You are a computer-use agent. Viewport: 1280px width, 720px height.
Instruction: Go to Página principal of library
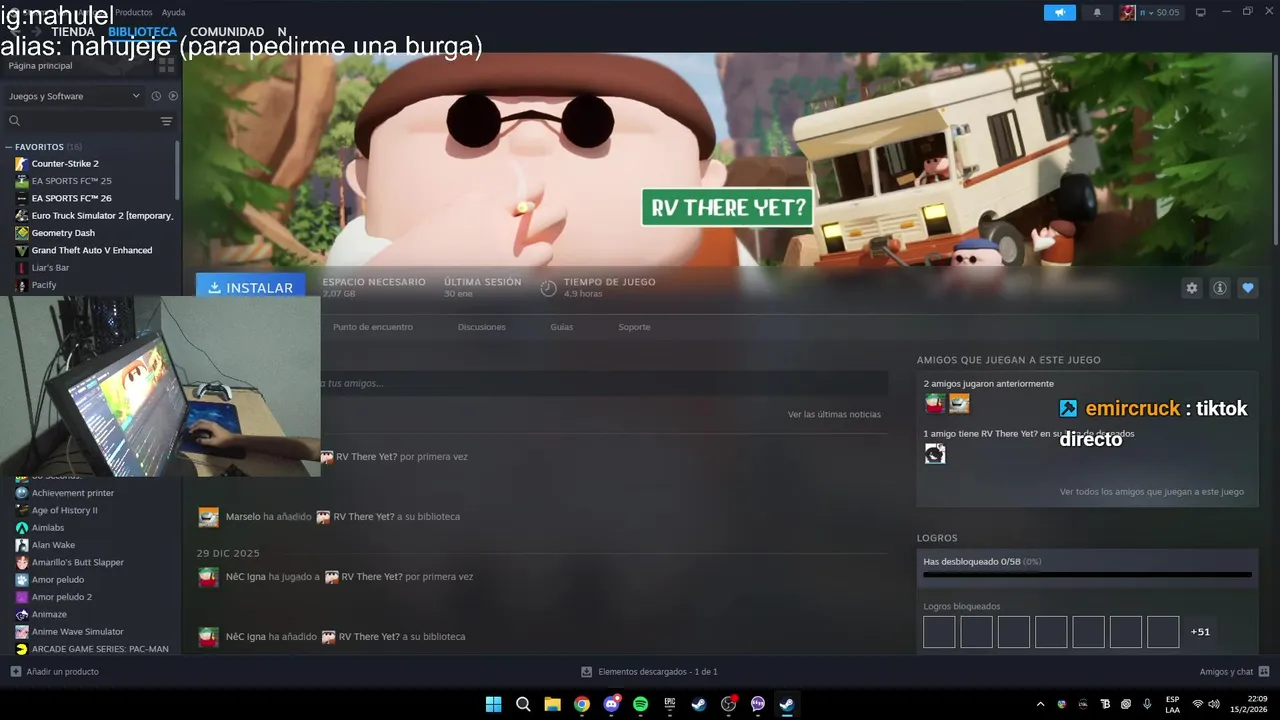40,65
